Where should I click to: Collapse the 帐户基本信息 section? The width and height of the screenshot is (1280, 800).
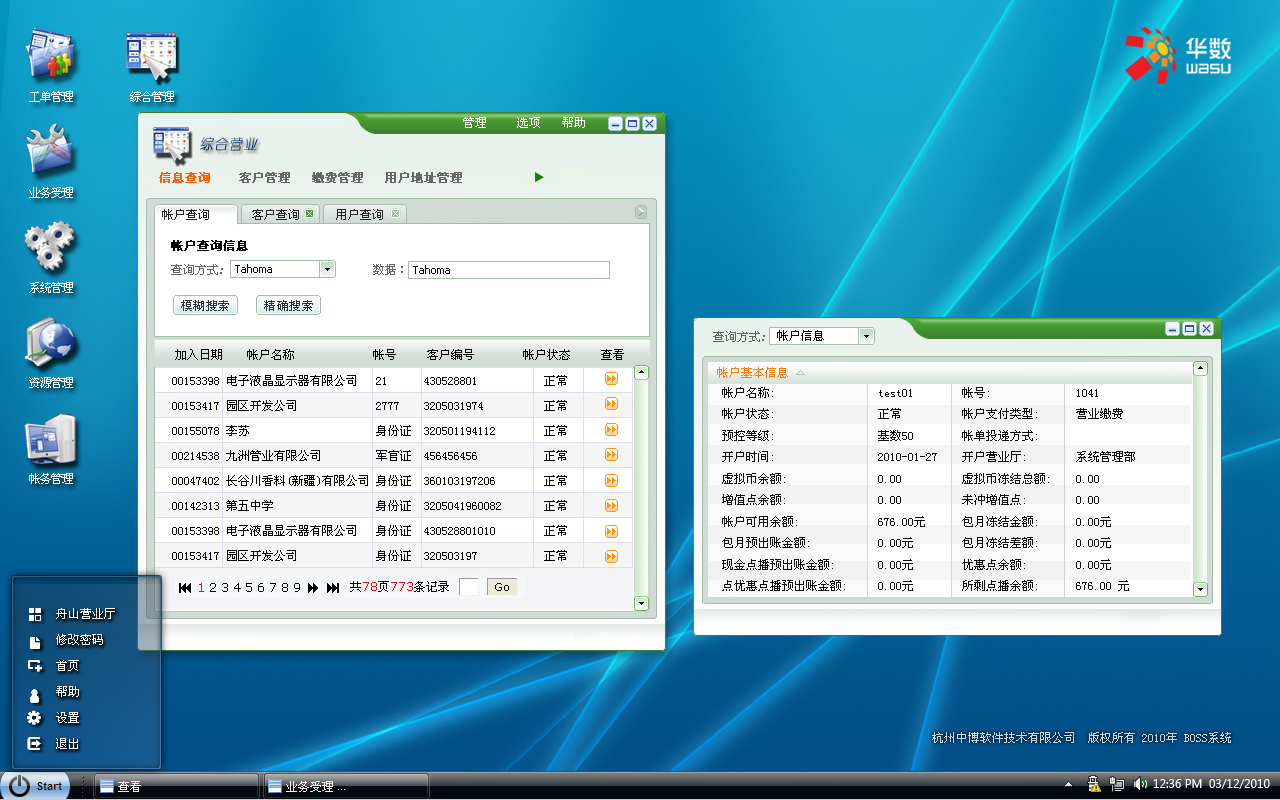[800, 373]
